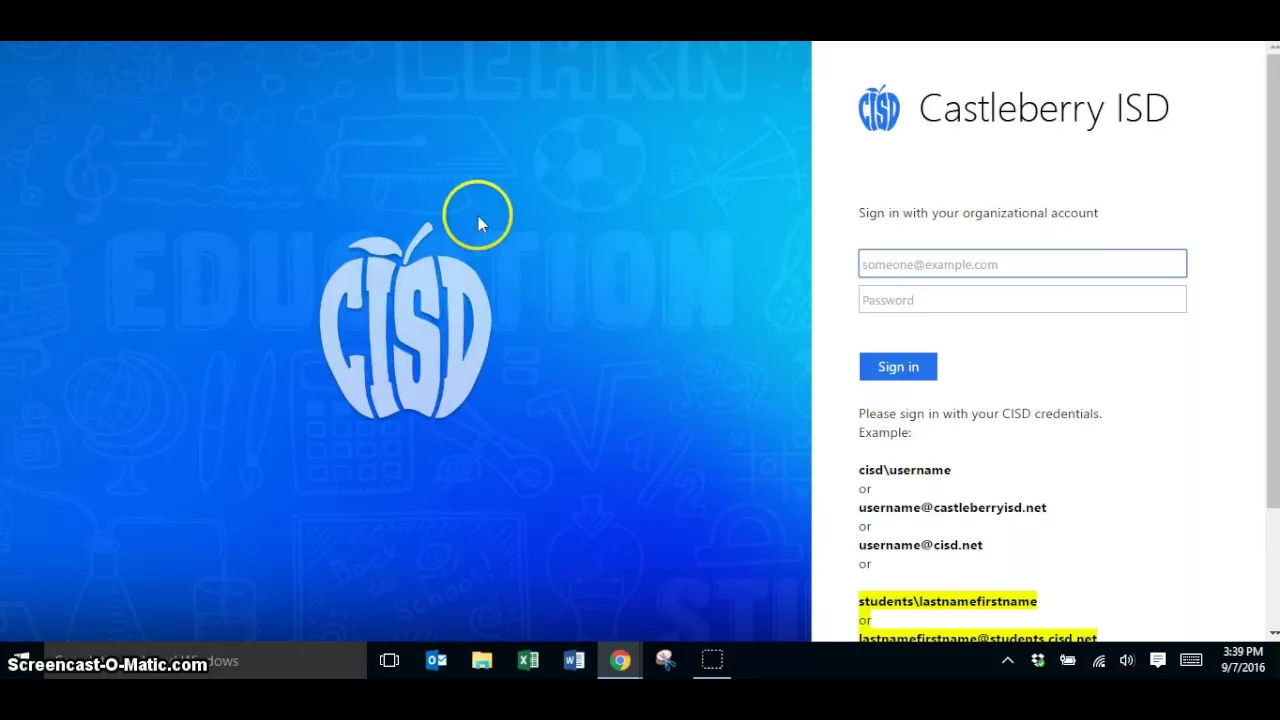Click the touch keyboard tray icon
This screenshot has height=720, width=1280.
pos(1191,661)
